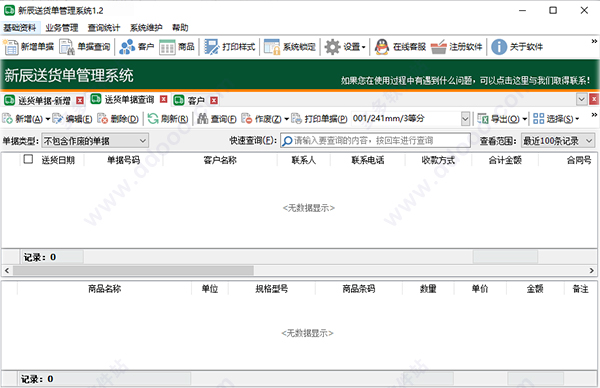The width and height of the screenshot is (600, 388).
Task: Click 删除(D) delete button
Action: pos(118,119)
